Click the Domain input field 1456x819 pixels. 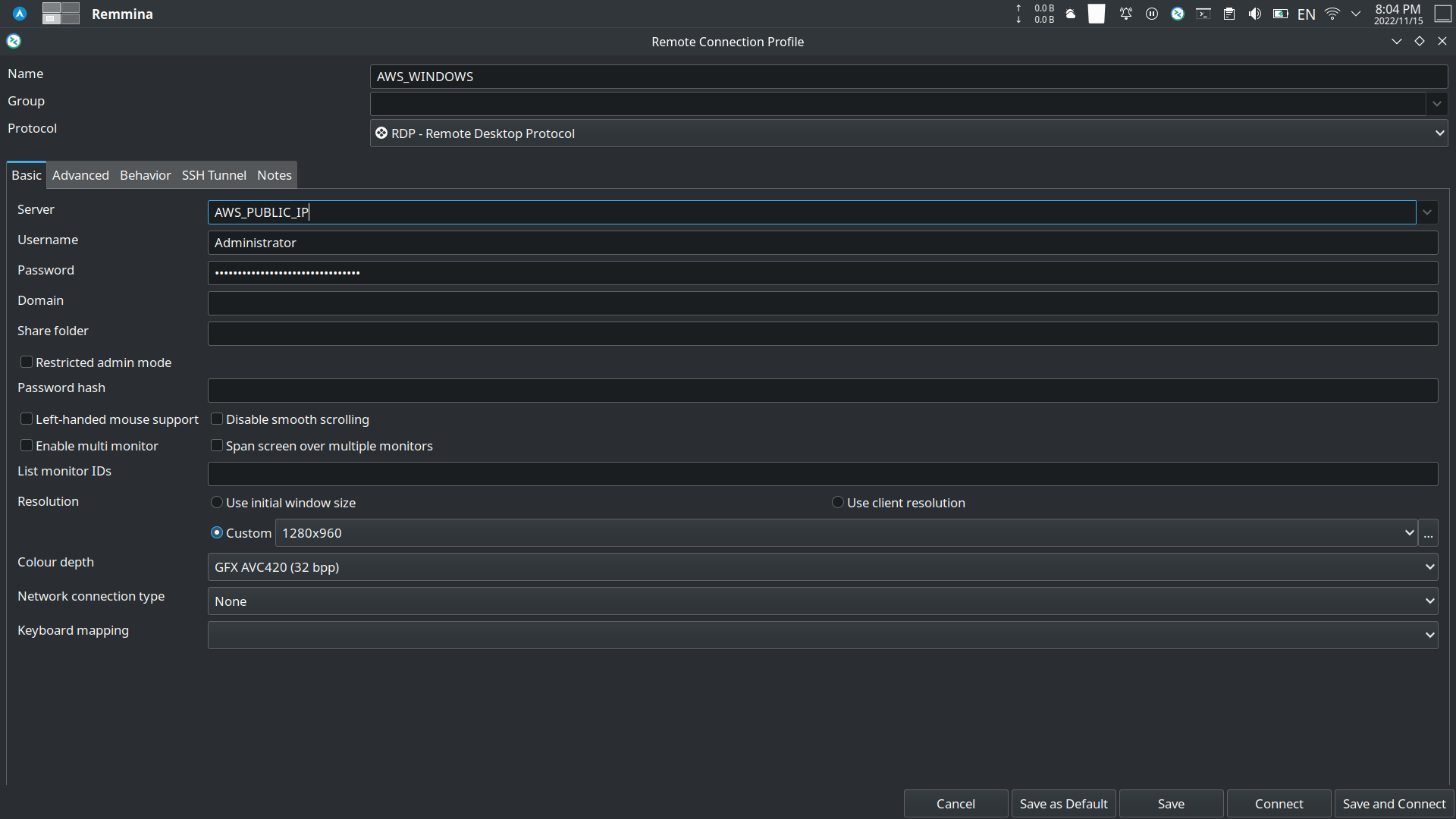point(823,303)
